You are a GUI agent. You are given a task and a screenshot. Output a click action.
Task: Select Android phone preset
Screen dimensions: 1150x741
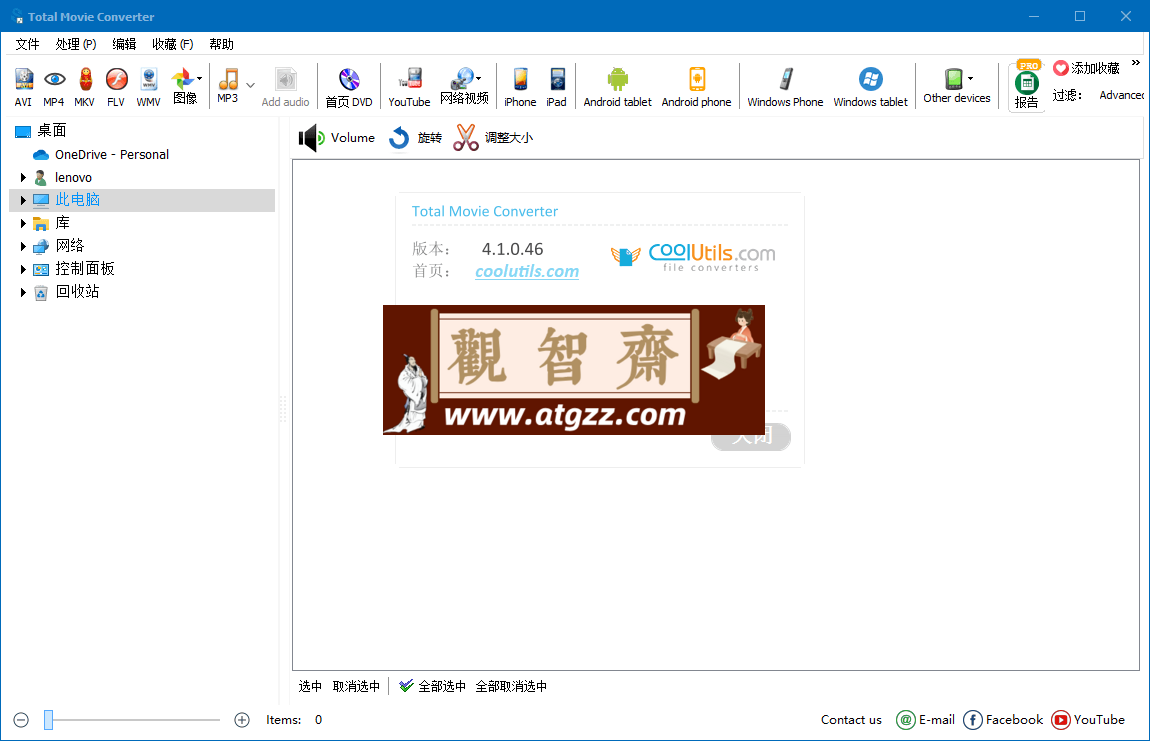(697, 87)
